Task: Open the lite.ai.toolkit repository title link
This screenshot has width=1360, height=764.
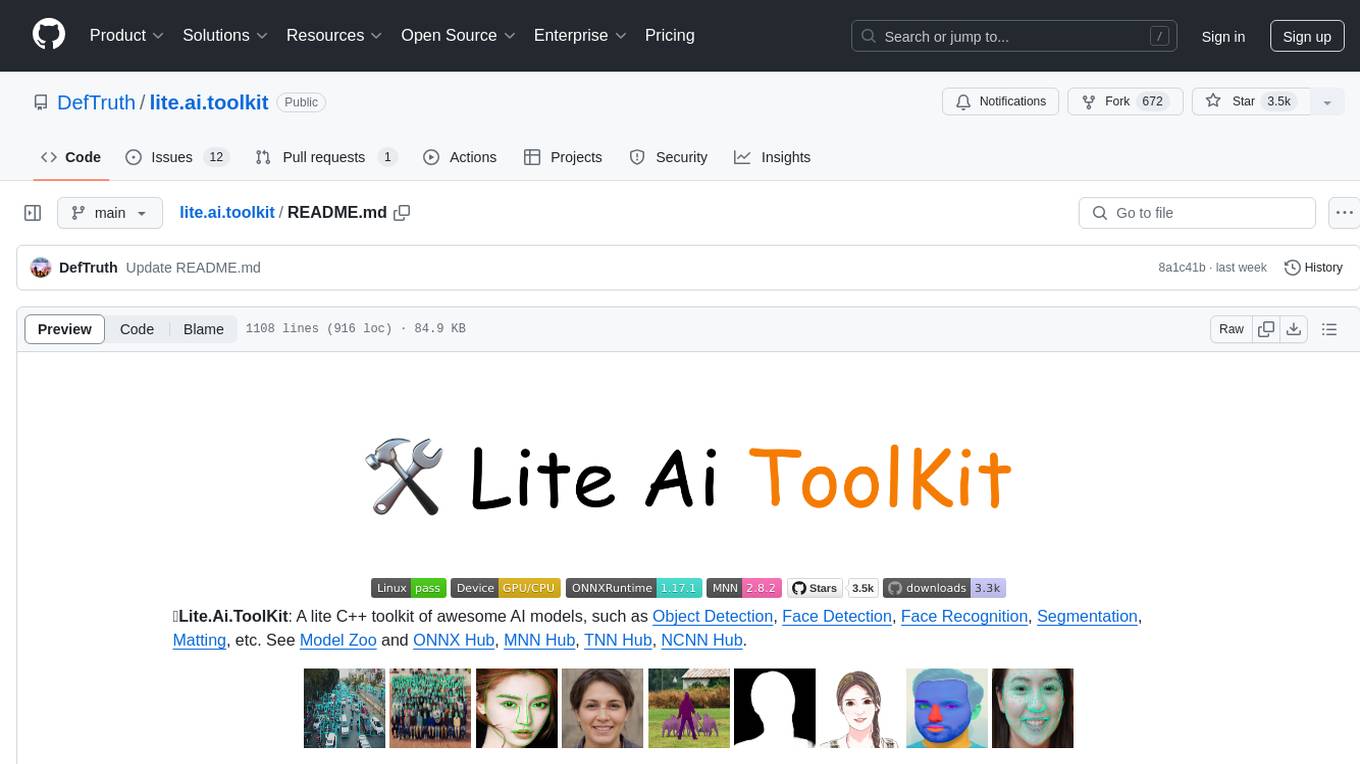Action: (209, 102)
